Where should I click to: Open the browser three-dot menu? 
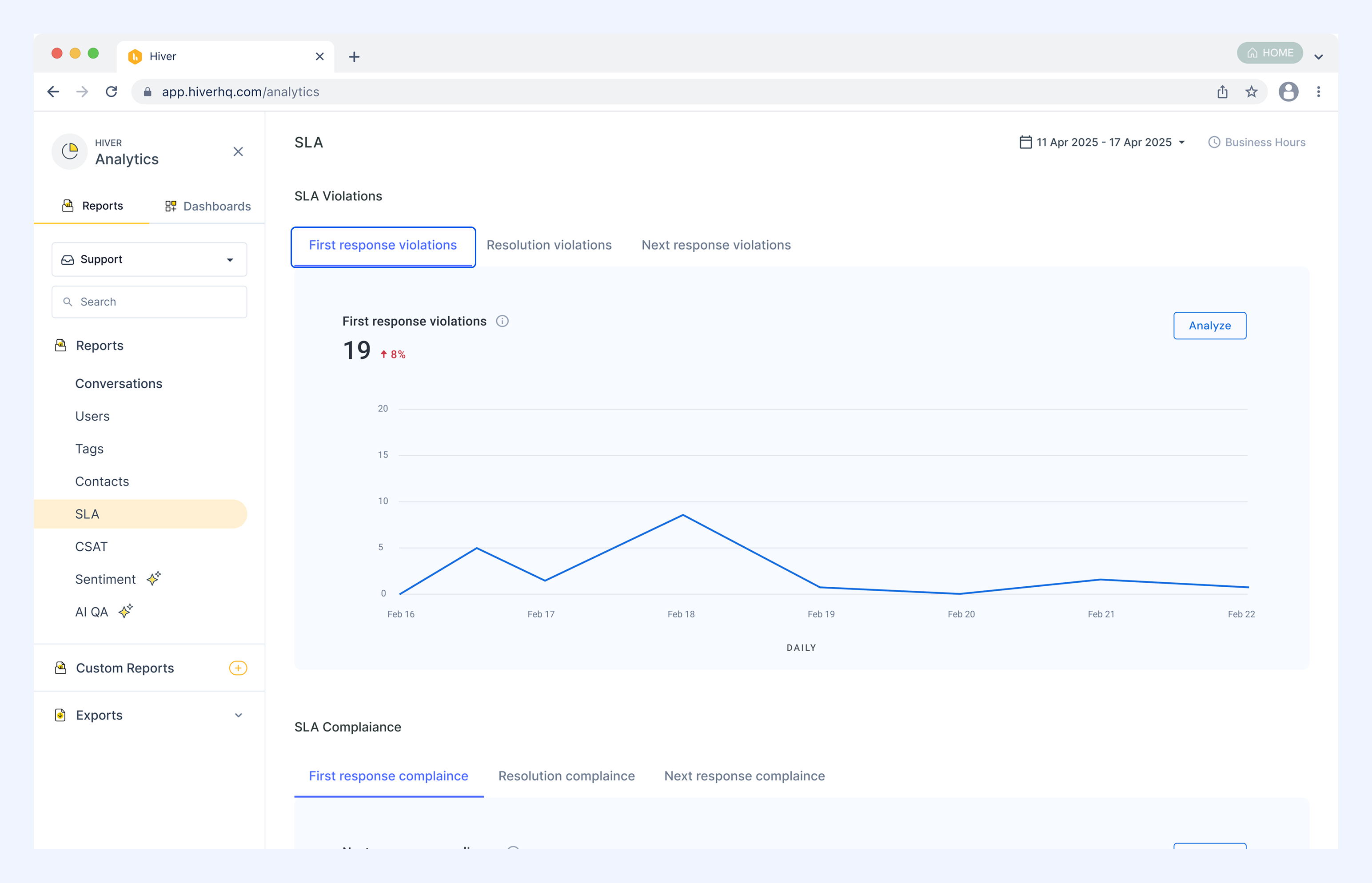tap(1319, 92)
